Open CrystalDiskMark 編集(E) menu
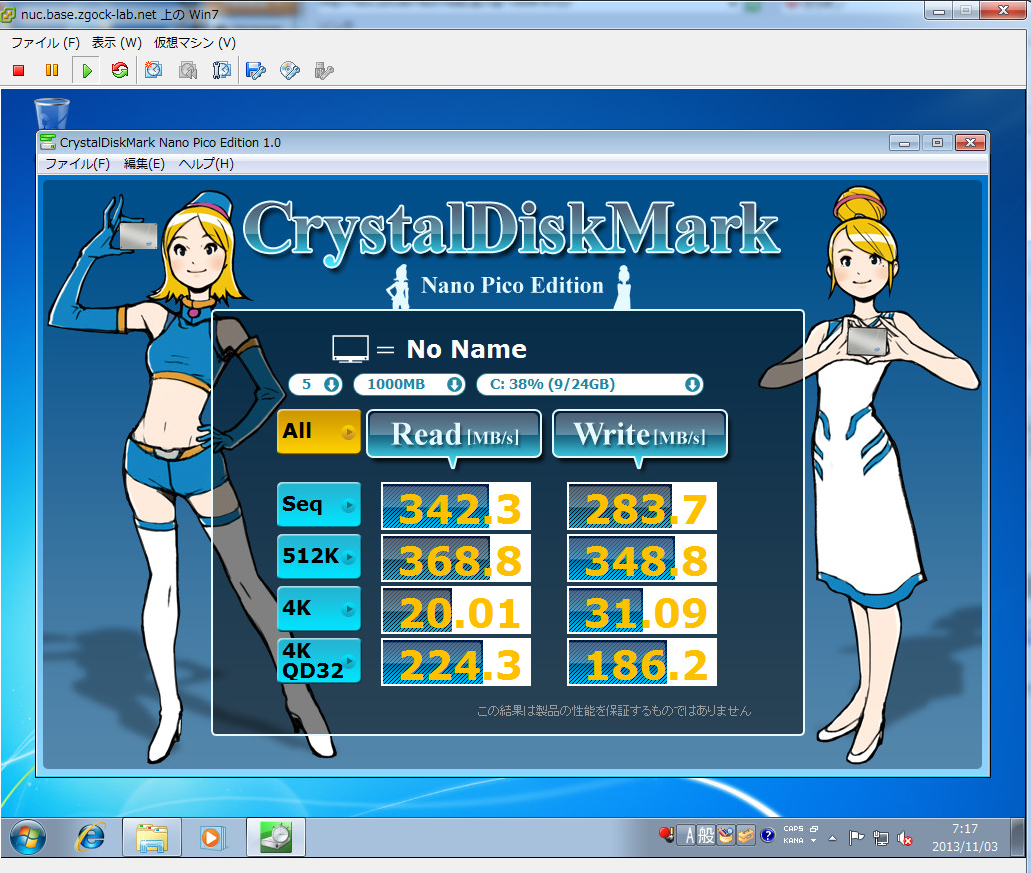The height and width of the screenshot is (873, 1031). point(144,164)
